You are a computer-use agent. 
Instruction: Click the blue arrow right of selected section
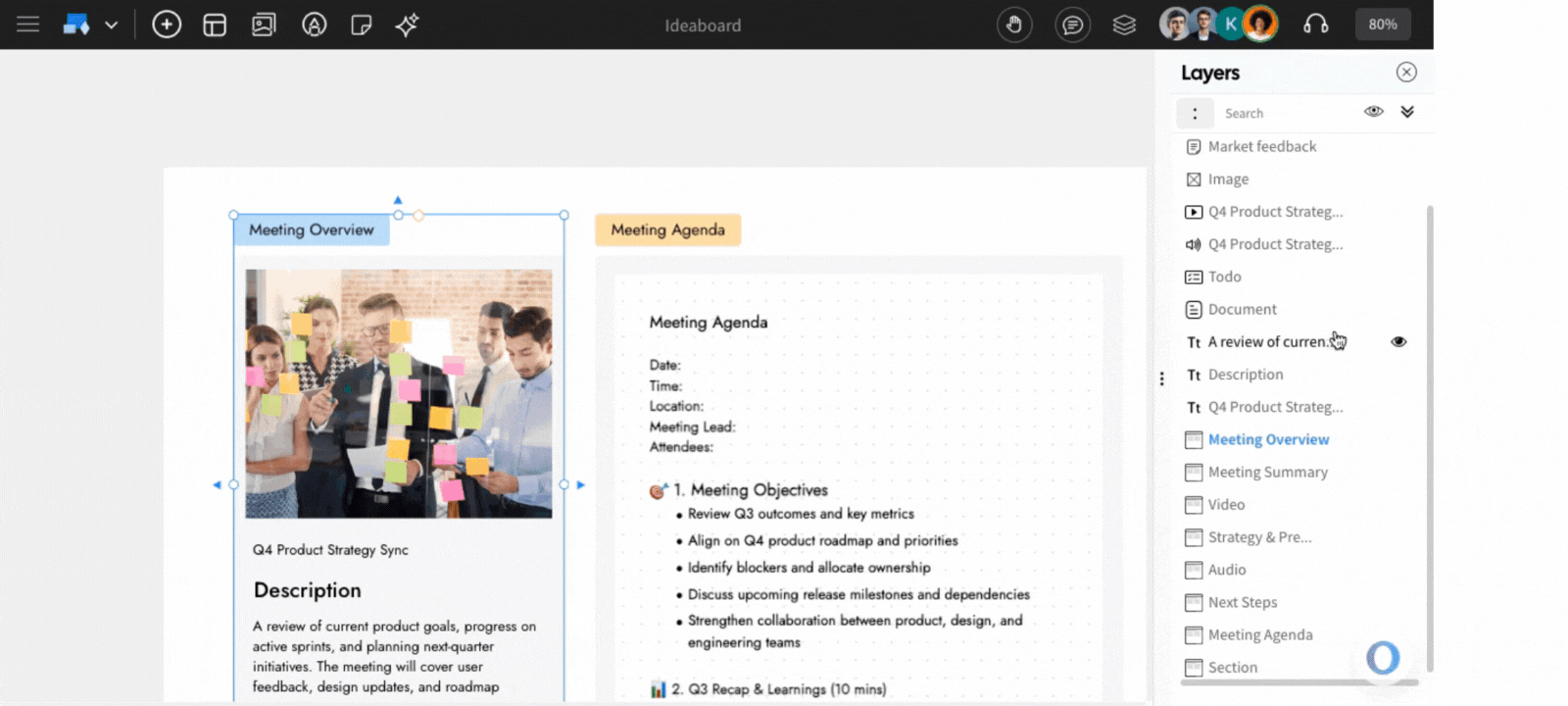[x=580, y=484]
